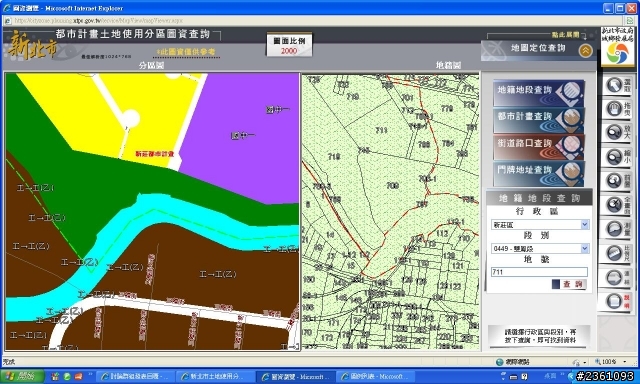The height and width of the screenshot is (384, 640).
Task: Open 地籍地段查詢 search panel
Action: pyautogui.click(x=538, y=93)
